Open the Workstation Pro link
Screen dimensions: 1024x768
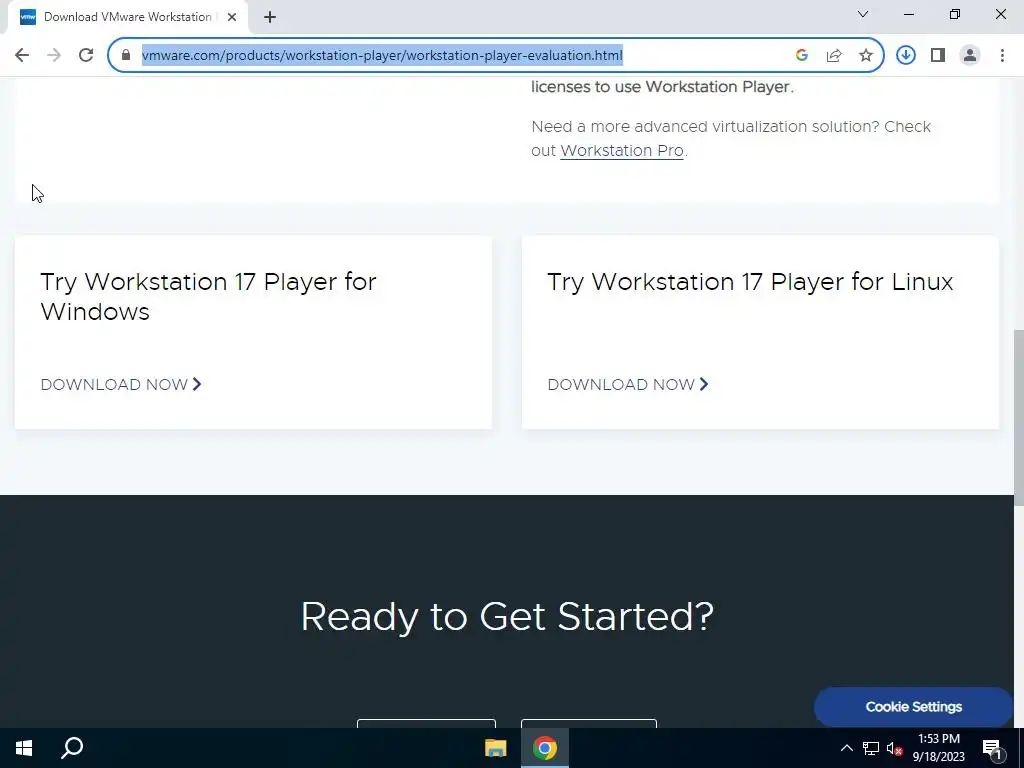tap(622, 151)
